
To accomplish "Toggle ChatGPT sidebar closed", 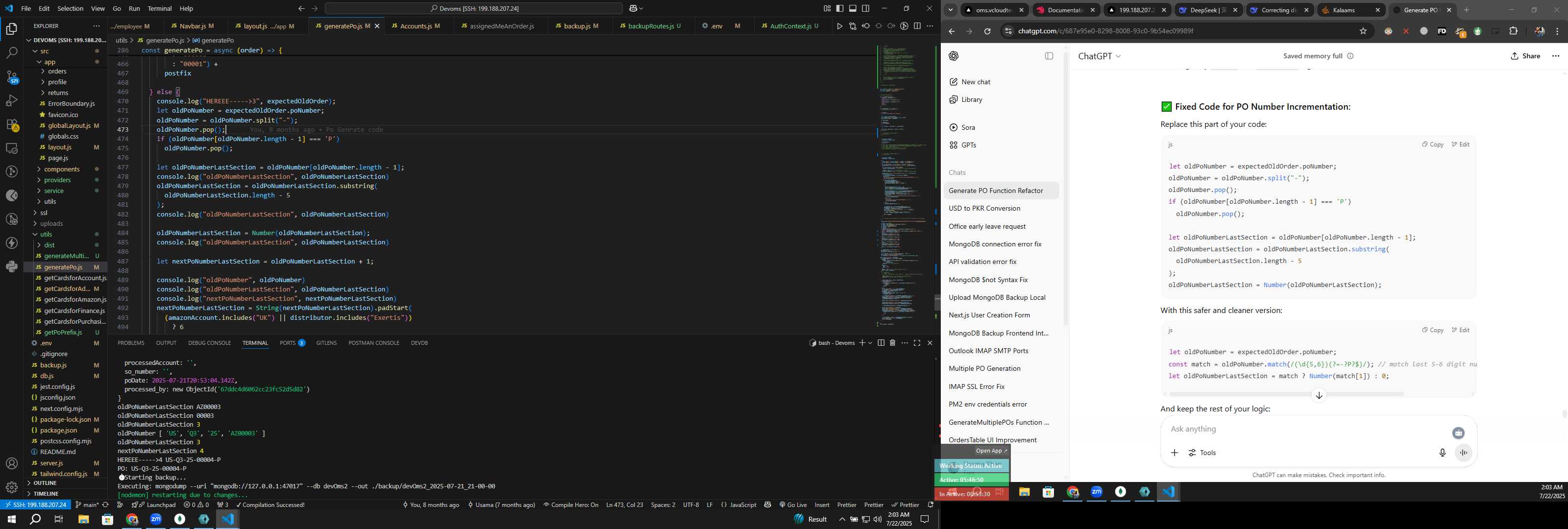I will pos(1049,56).
